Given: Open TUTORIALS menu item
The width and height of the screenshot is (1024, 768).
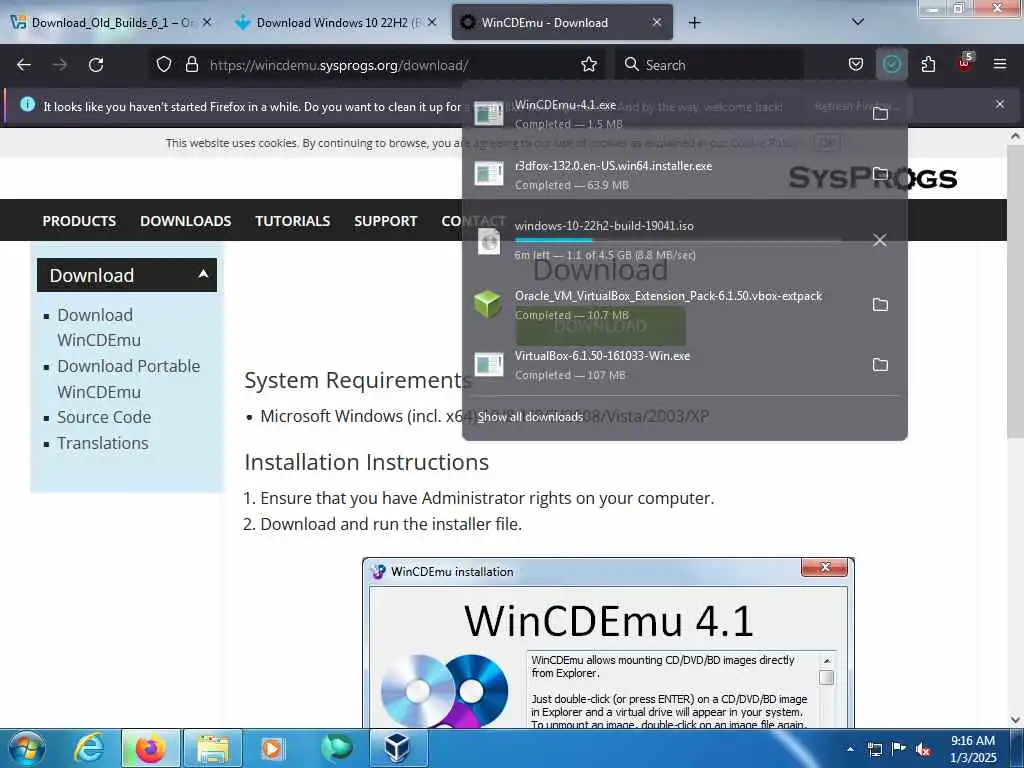Looking at the screenshot, I should [293, 221].
